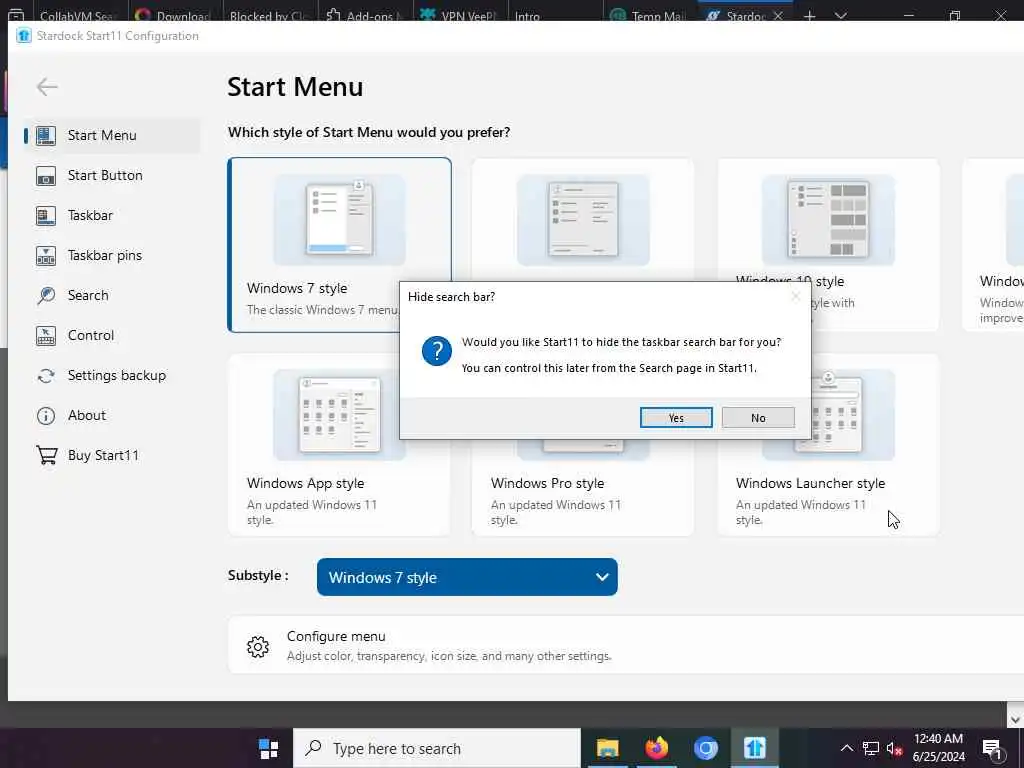Open the About page
The height and width of the screenshot is (768, 1024).
[x=87, y=415]
